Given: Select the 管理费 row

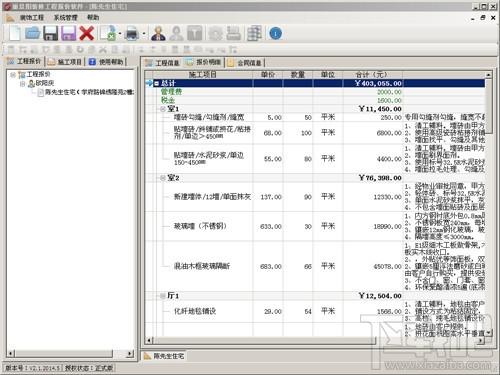Looking at the screenshot, I should (315, 92).
